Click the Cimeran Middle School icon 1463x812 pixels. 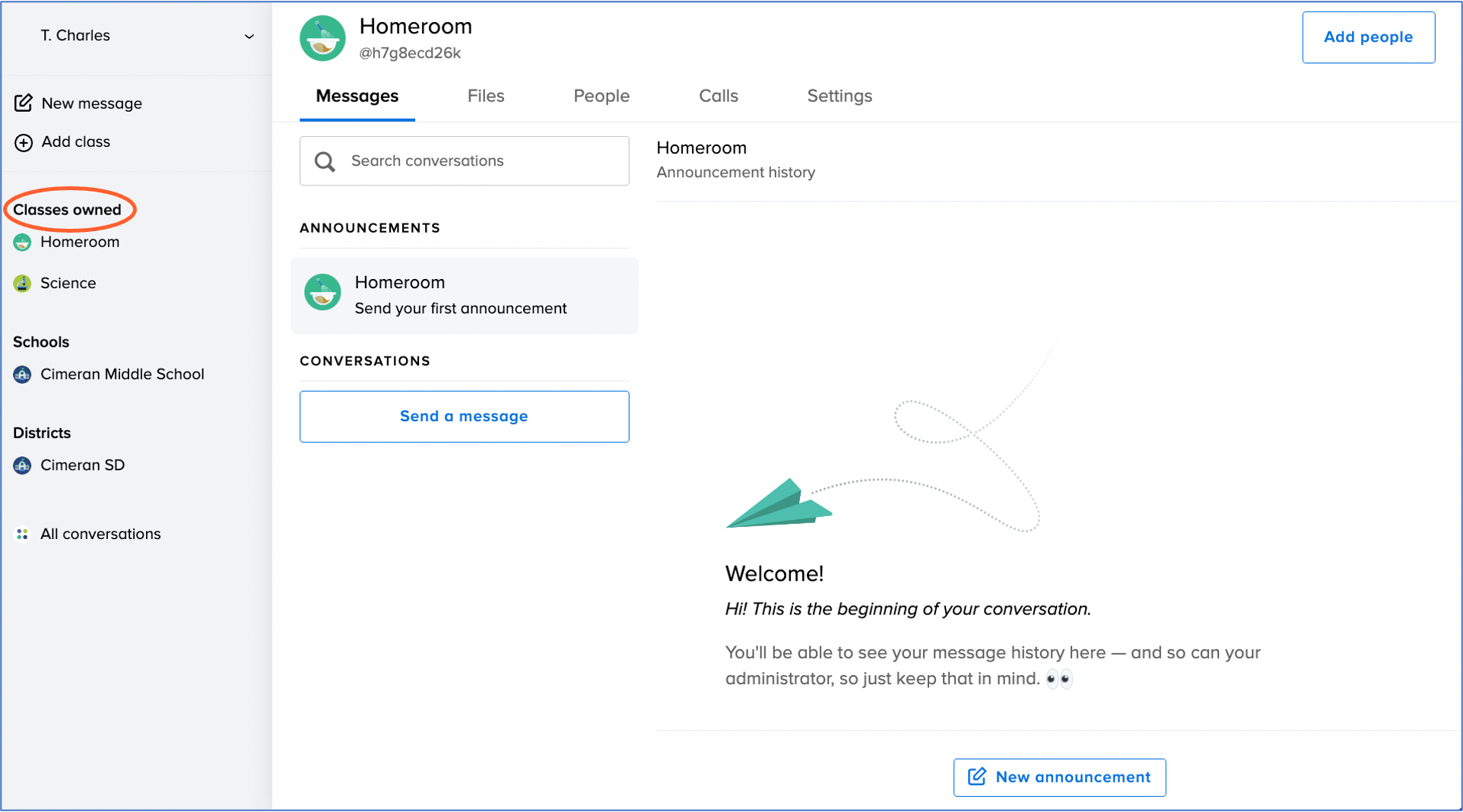(x=22, y=375)
